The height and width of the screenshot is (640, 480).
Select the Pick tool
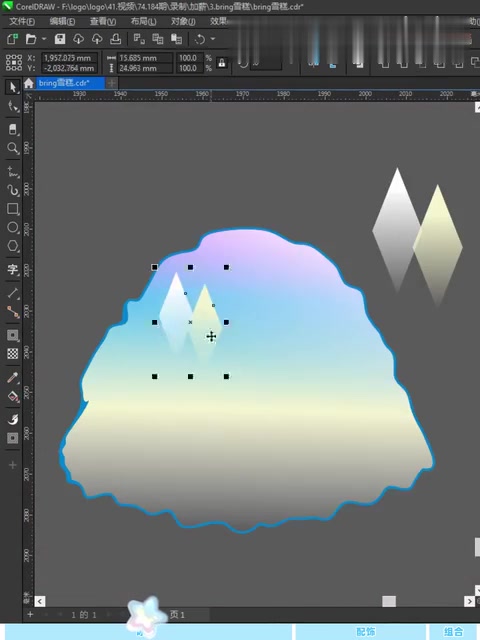tap(12, 87)
